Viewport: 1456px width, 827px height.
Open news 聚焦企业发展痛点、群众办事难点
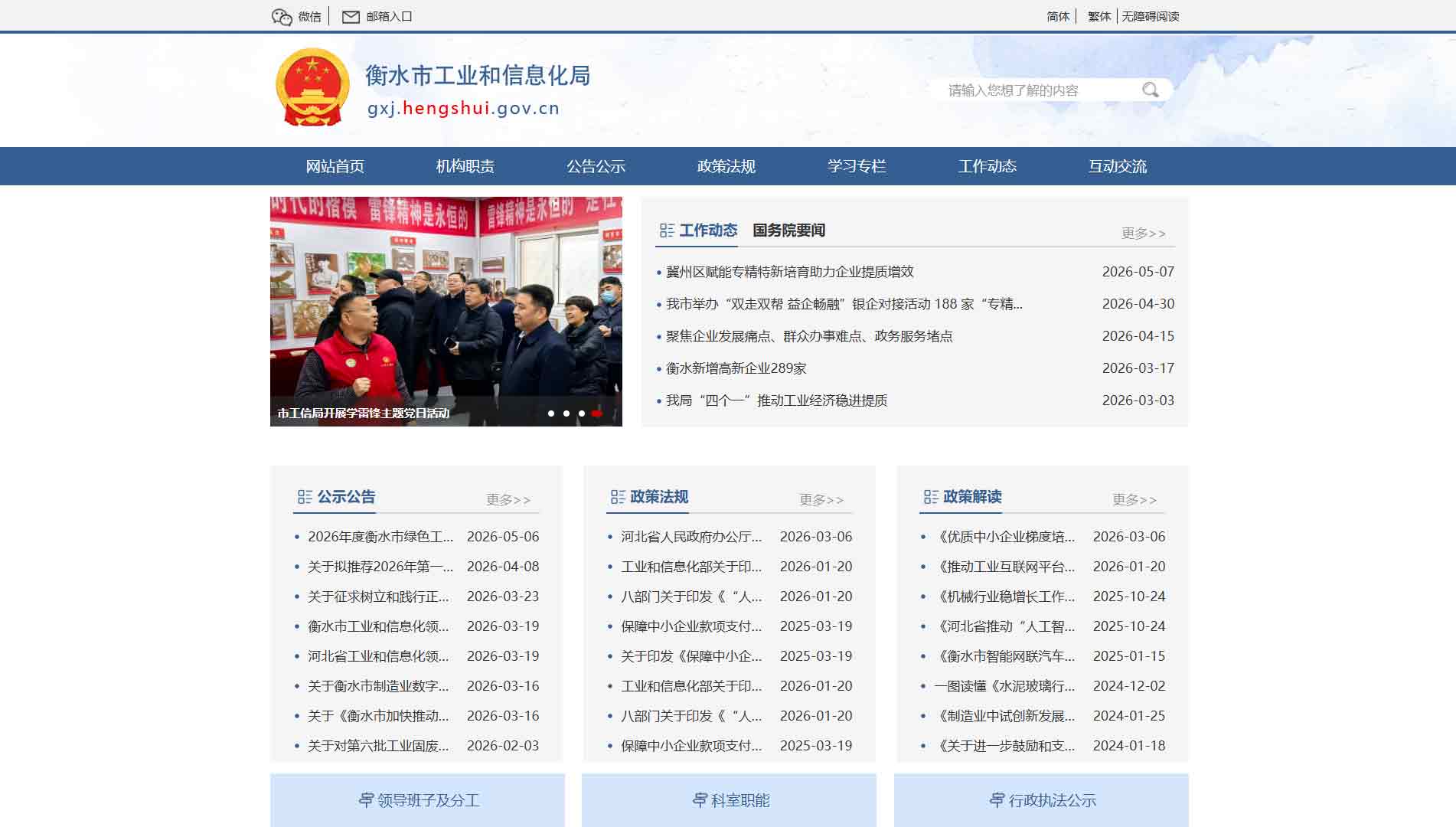(809, 336)
